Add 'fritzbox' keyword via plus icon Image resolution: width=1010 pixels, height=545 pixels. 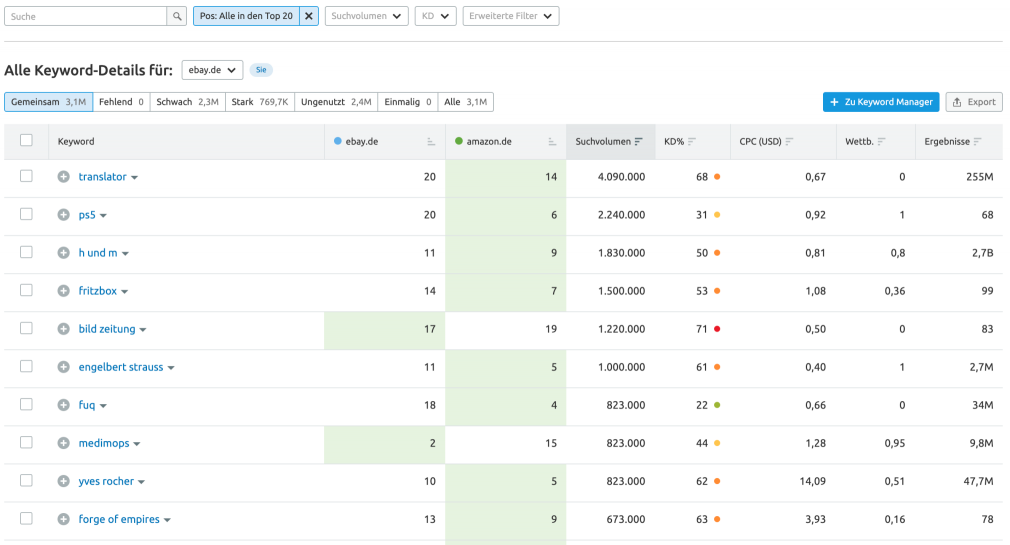(x=63, y=291)
